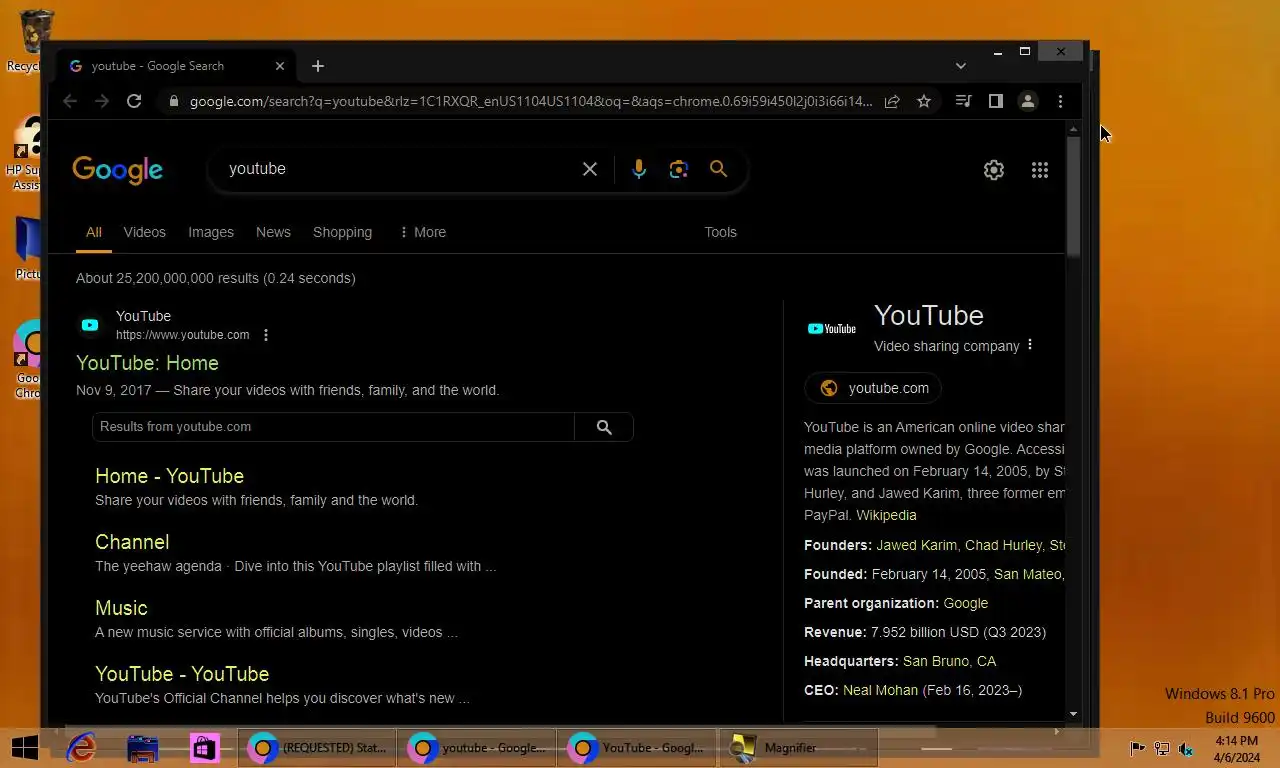Open the search Tools options
The width and height of the screenshot is (1280, 768).
pos(720,232)
